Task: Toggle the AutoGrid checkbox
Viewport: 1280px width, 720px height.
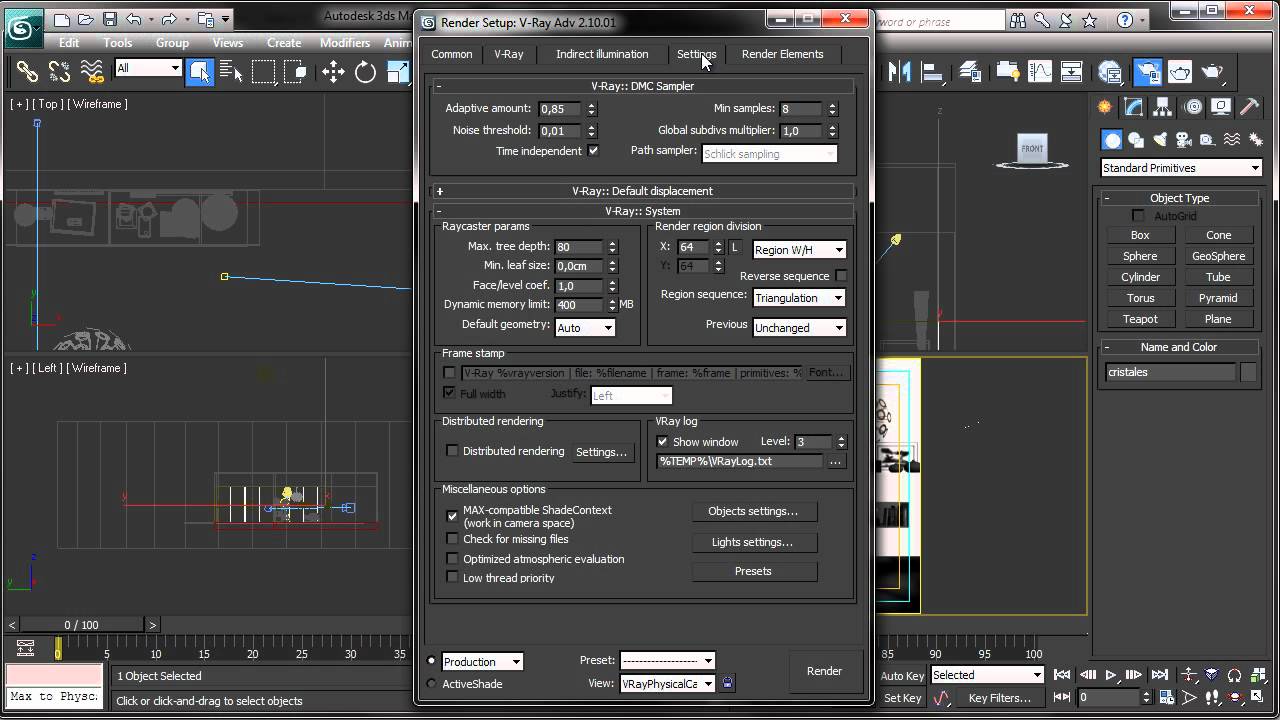Action: [x=1138, y=216]
